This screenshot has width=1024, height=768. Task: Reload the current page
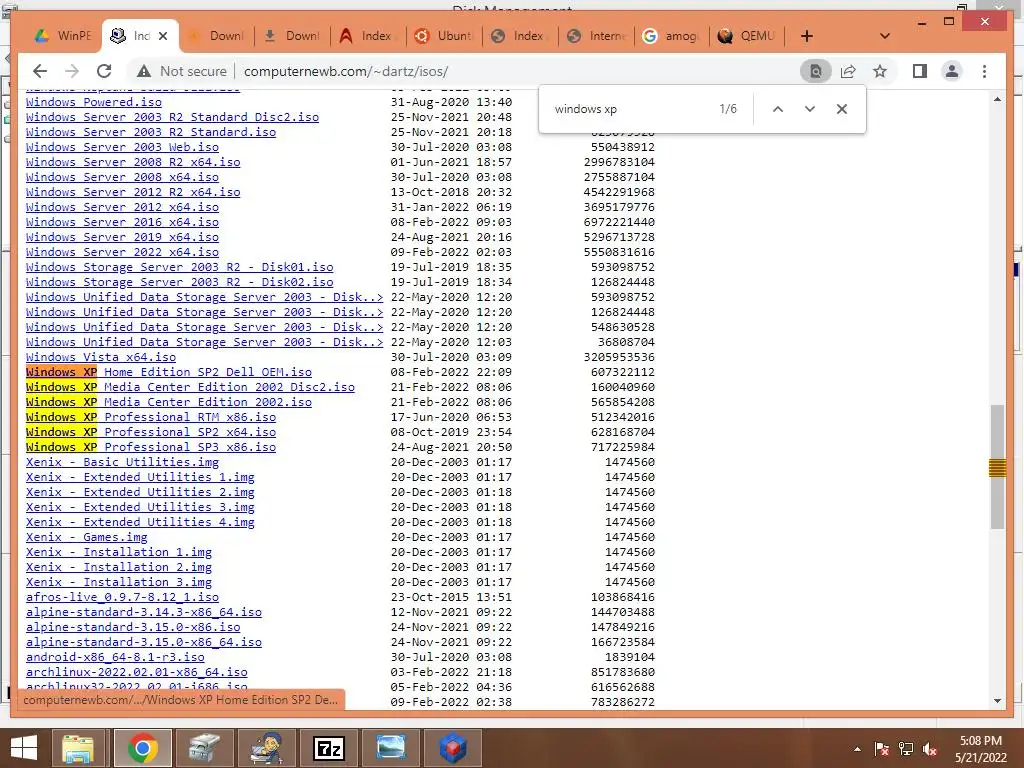click(x=104, y=71)
